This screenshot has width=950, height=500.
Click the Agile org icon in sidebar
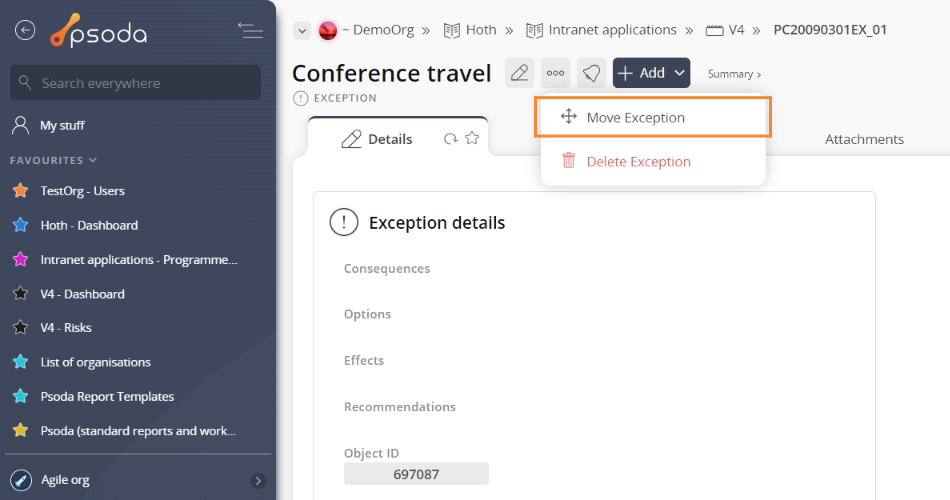[19, 480]
